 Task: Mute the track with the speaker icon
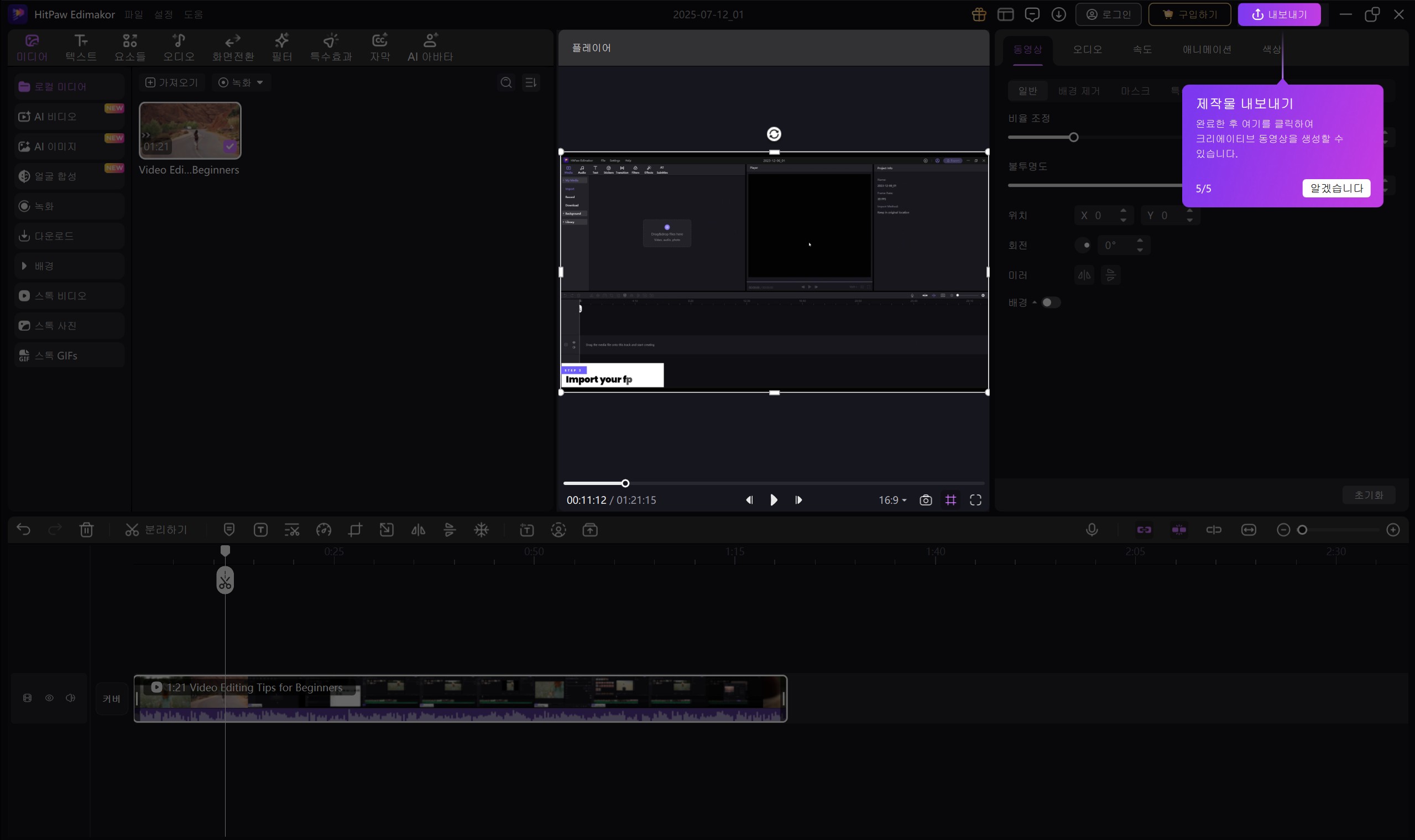pos(70,697)
